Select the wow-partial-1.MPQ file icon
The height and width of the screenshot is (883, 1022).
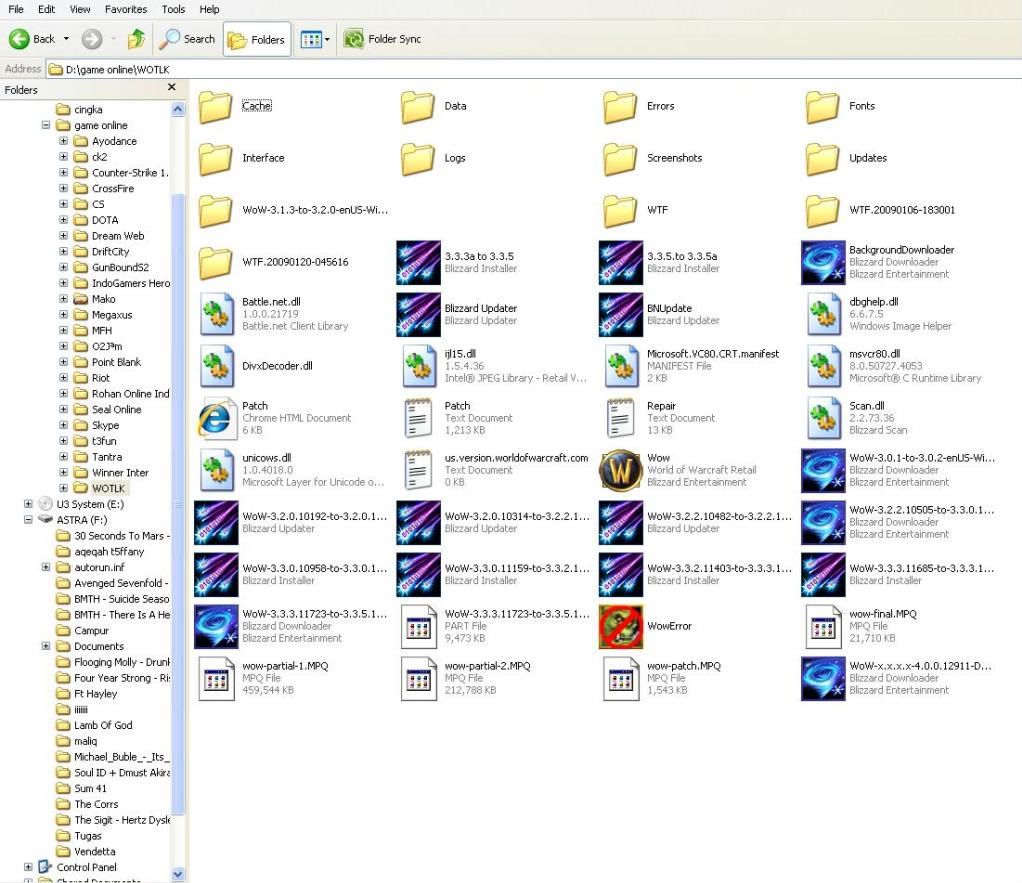coord(216,678)
